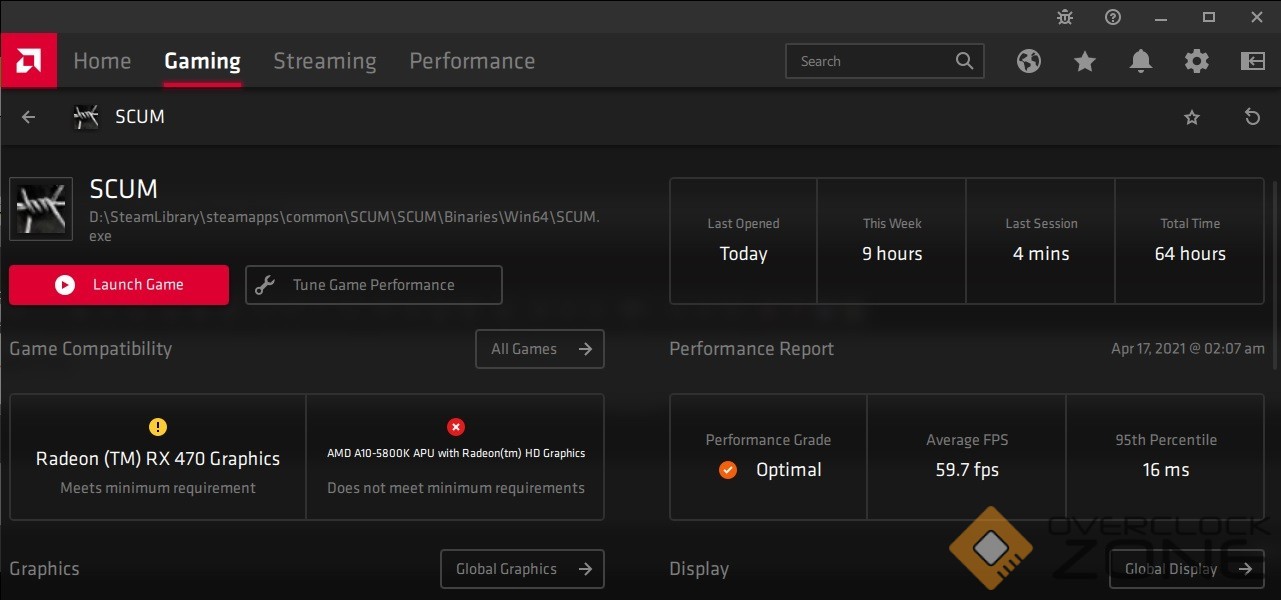Open the web browser globe icon
The height and width of the screenshot is (600, 1281).
pos(1029,61)
